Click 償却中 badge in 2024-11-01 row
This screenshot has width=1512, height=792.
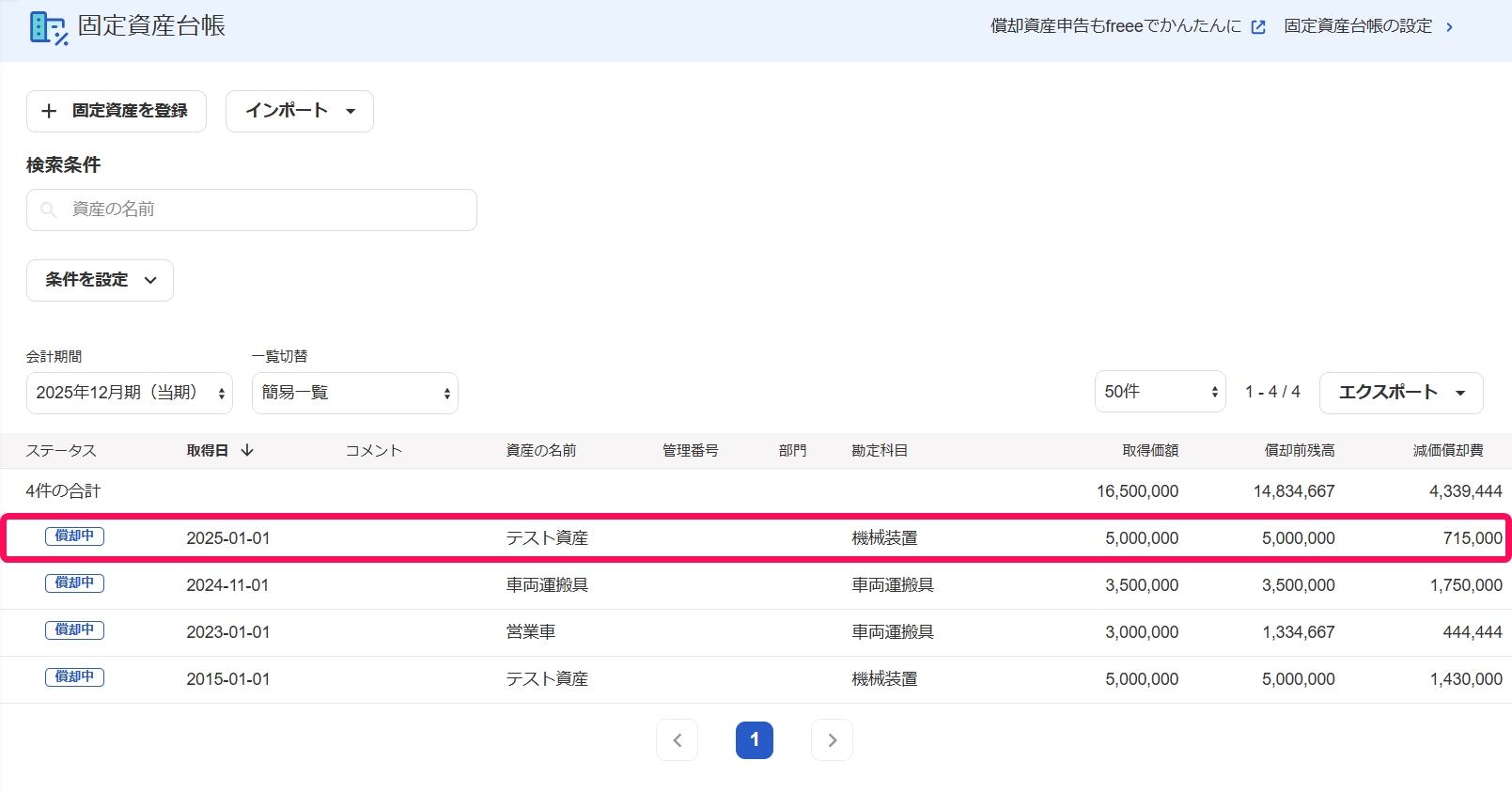[75, 583]
